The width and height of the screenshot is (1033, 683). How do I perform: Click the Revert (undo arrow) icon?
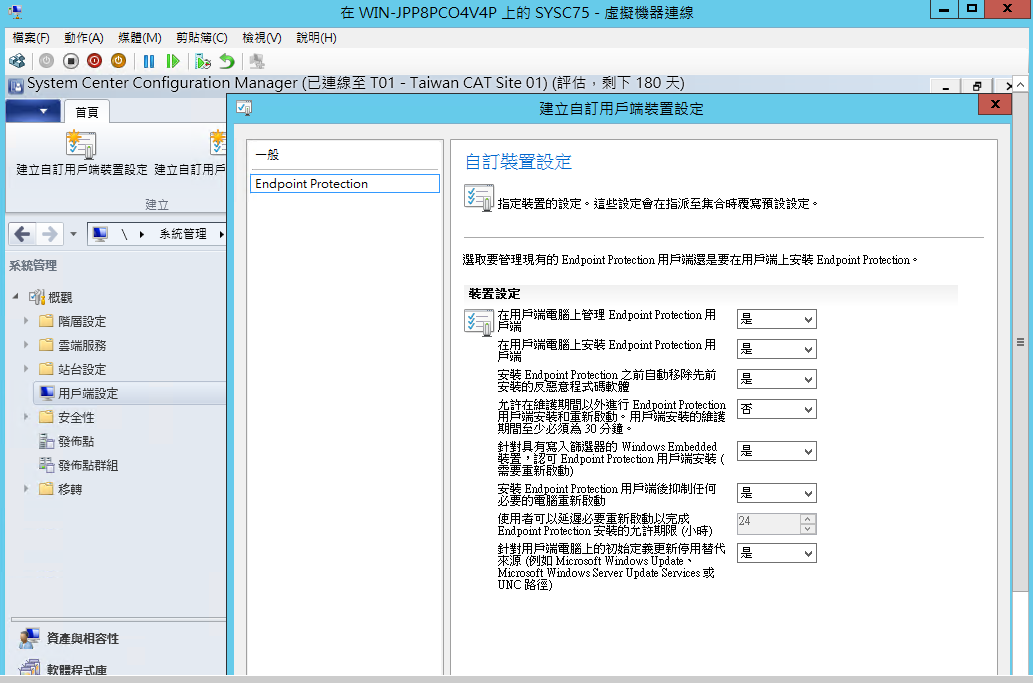tap(227, 61)
